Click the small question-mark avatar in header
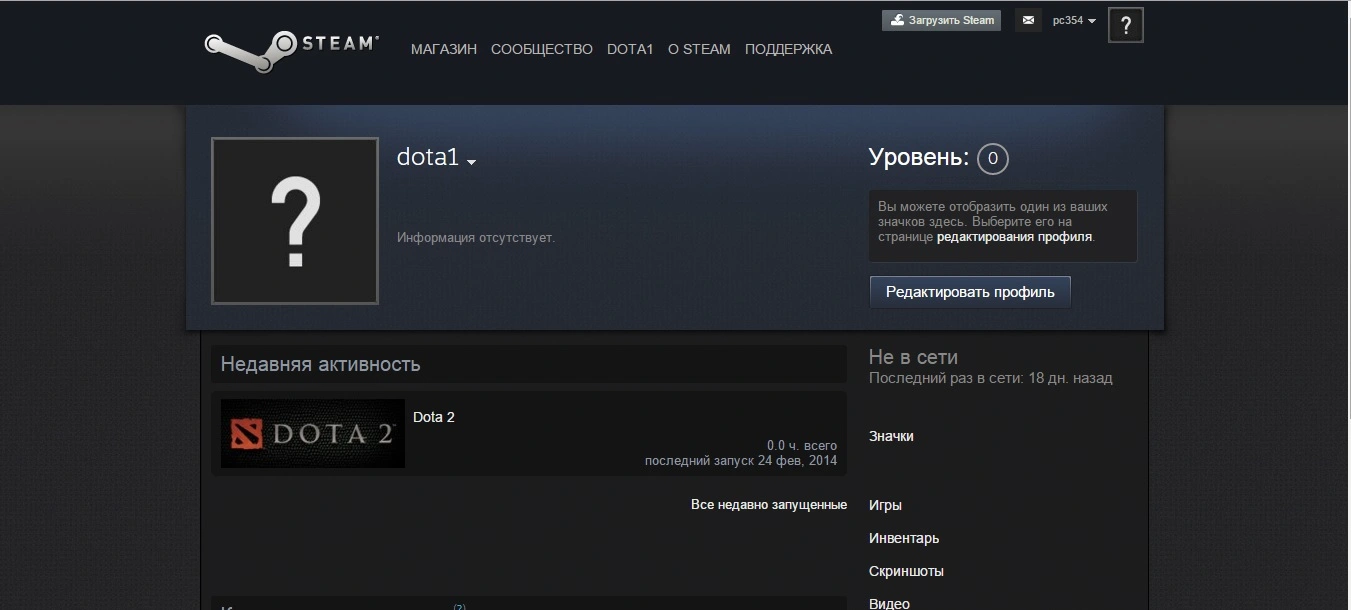Screen dimensions: 1351x610 (1126, 25)
